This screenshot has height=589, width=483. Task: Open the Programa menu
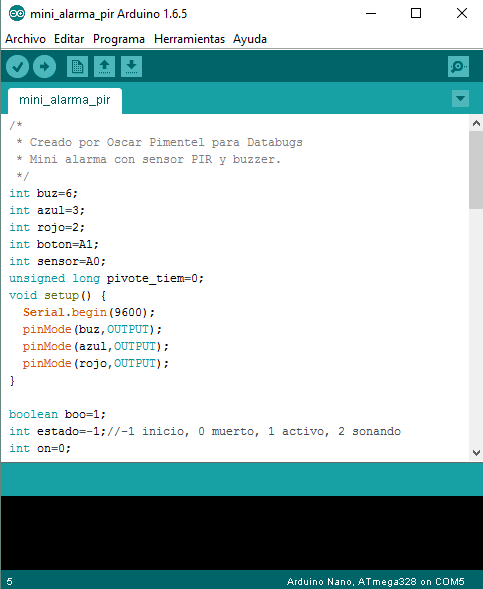119,39
